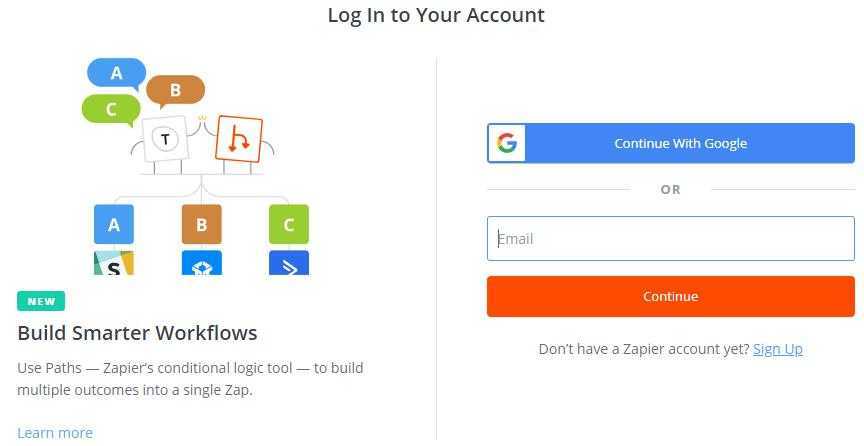Click the T trigger box character
Screen dimensions: 864x446
165,139
